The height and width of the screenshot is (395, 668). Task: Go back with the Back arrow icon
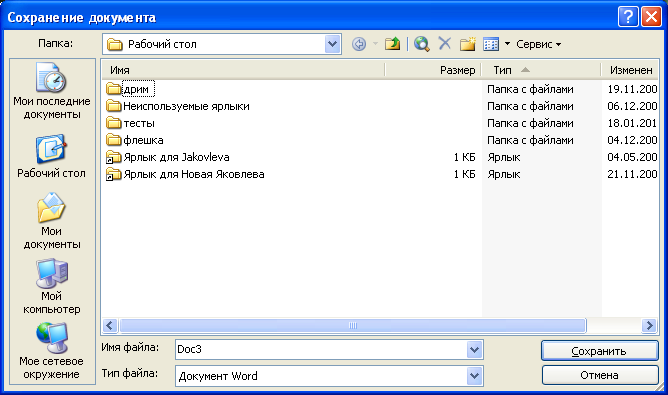tap(359, 44)
